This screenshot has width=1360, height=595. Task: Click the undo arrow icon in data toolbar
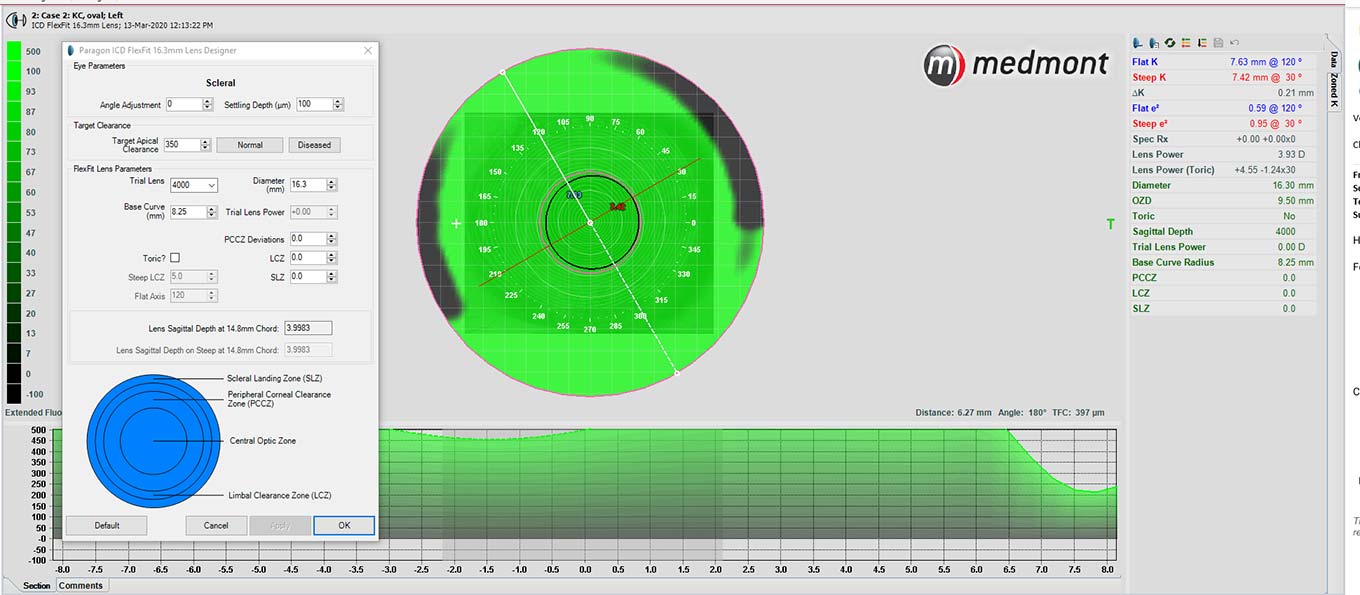(1234, 43)
